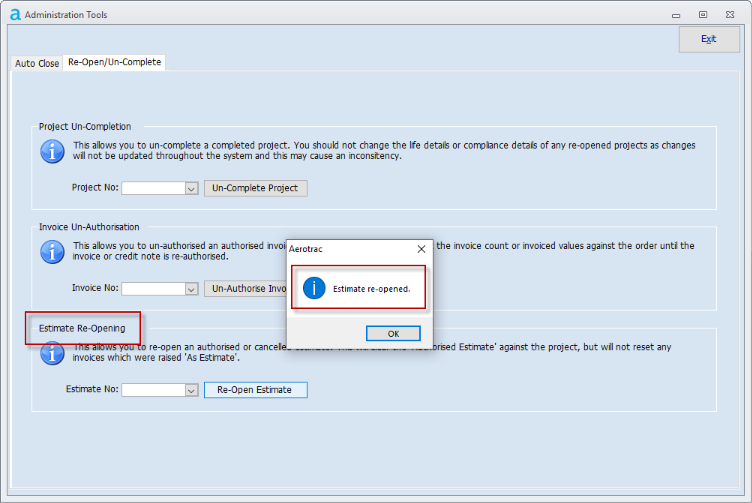This screenshot has height=503, width=752.
Task: Click the Estimate Re-Opening info icon
Action: (x=52, y=354)
